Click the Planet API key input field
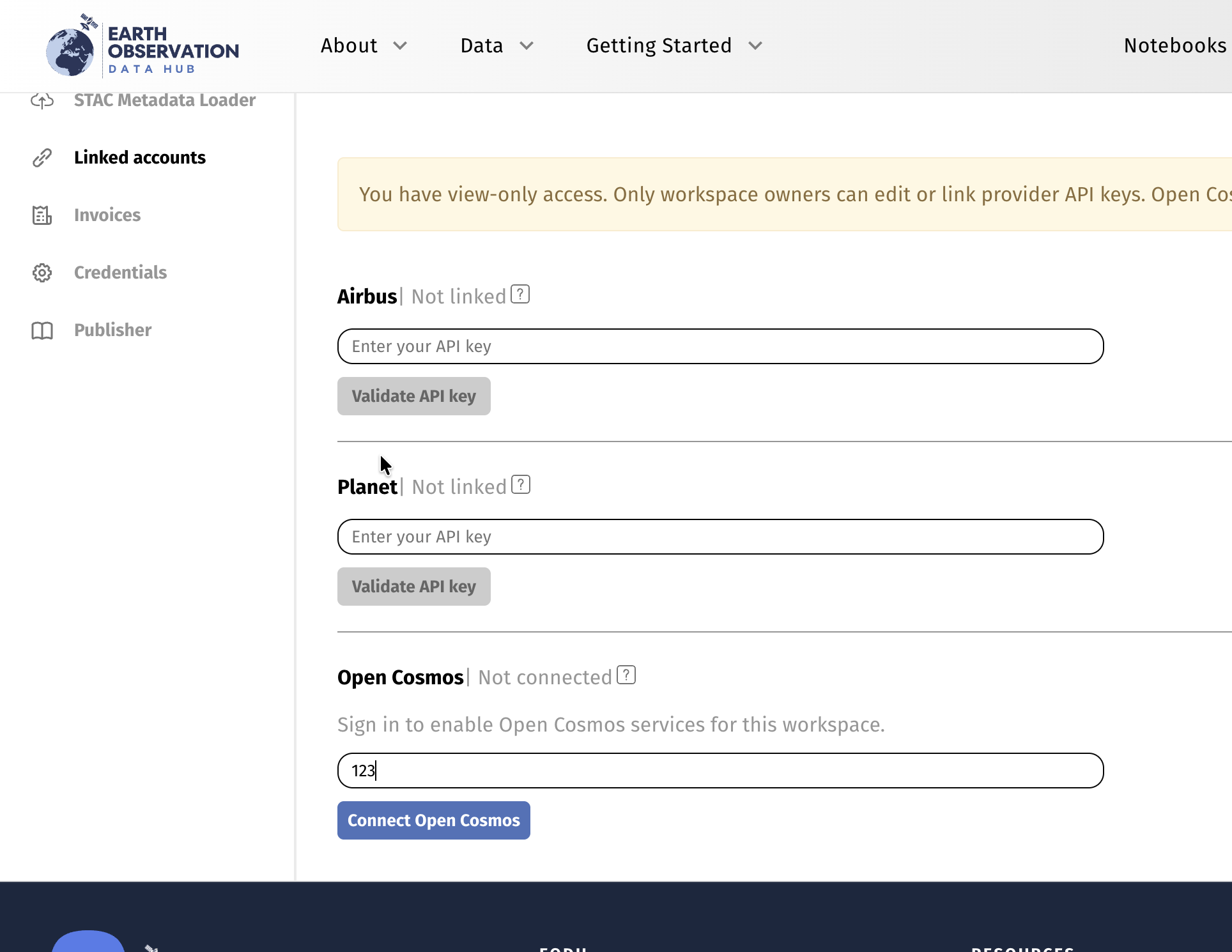This screenshot has width=1232, height=952. click(x=721, y=537)
